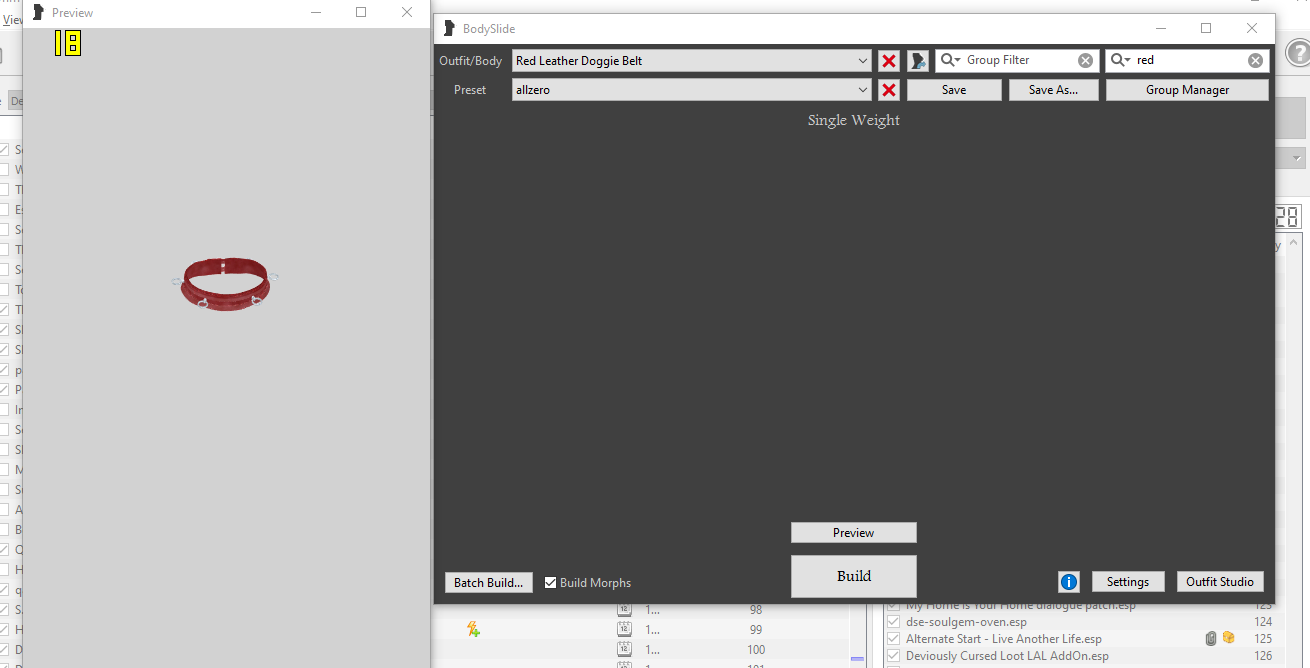
Task: Expand the Preset dropdown list
Action: (863, 90)
